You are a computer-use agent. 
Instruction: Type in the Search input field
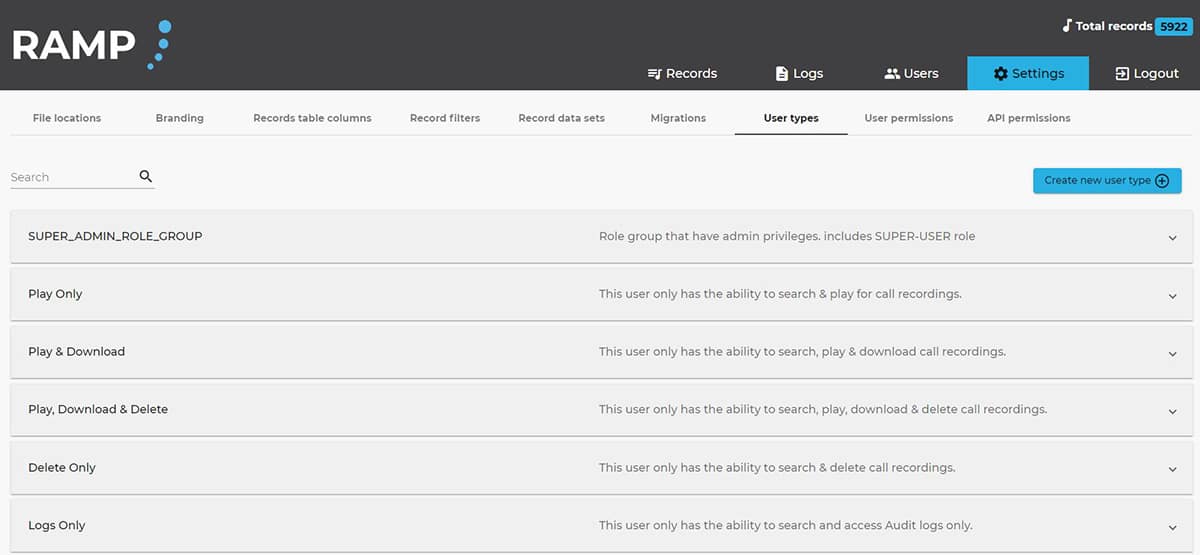click(x=72, y=177)
